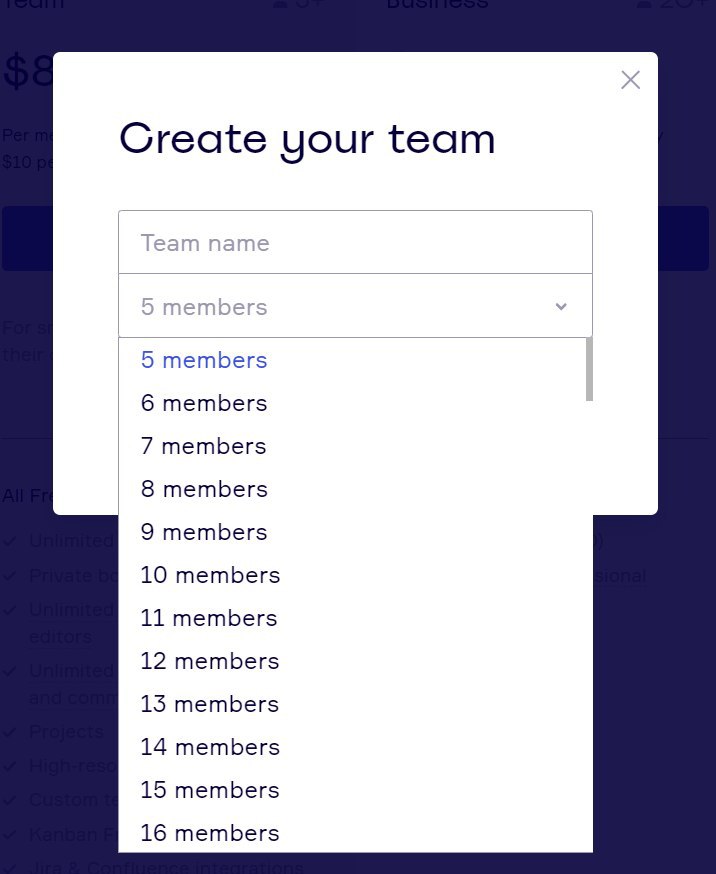The image size is (716, 874).
Task: Close the Create your team dialog
Action: pyautogui.click(x=630, y=80)
